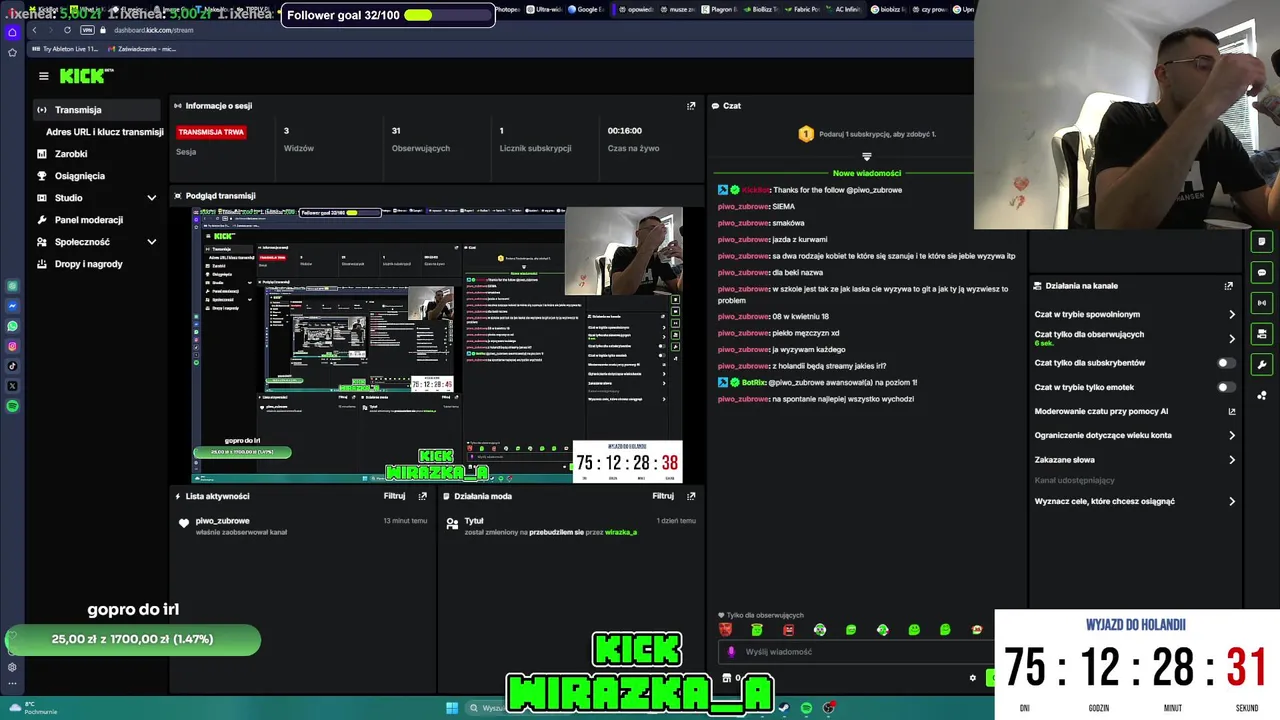Viewport: 1280px width, 720px height.
Task: Click user piwo_zubrowe in Lista aktywności
Action: [x=222, y=521]
